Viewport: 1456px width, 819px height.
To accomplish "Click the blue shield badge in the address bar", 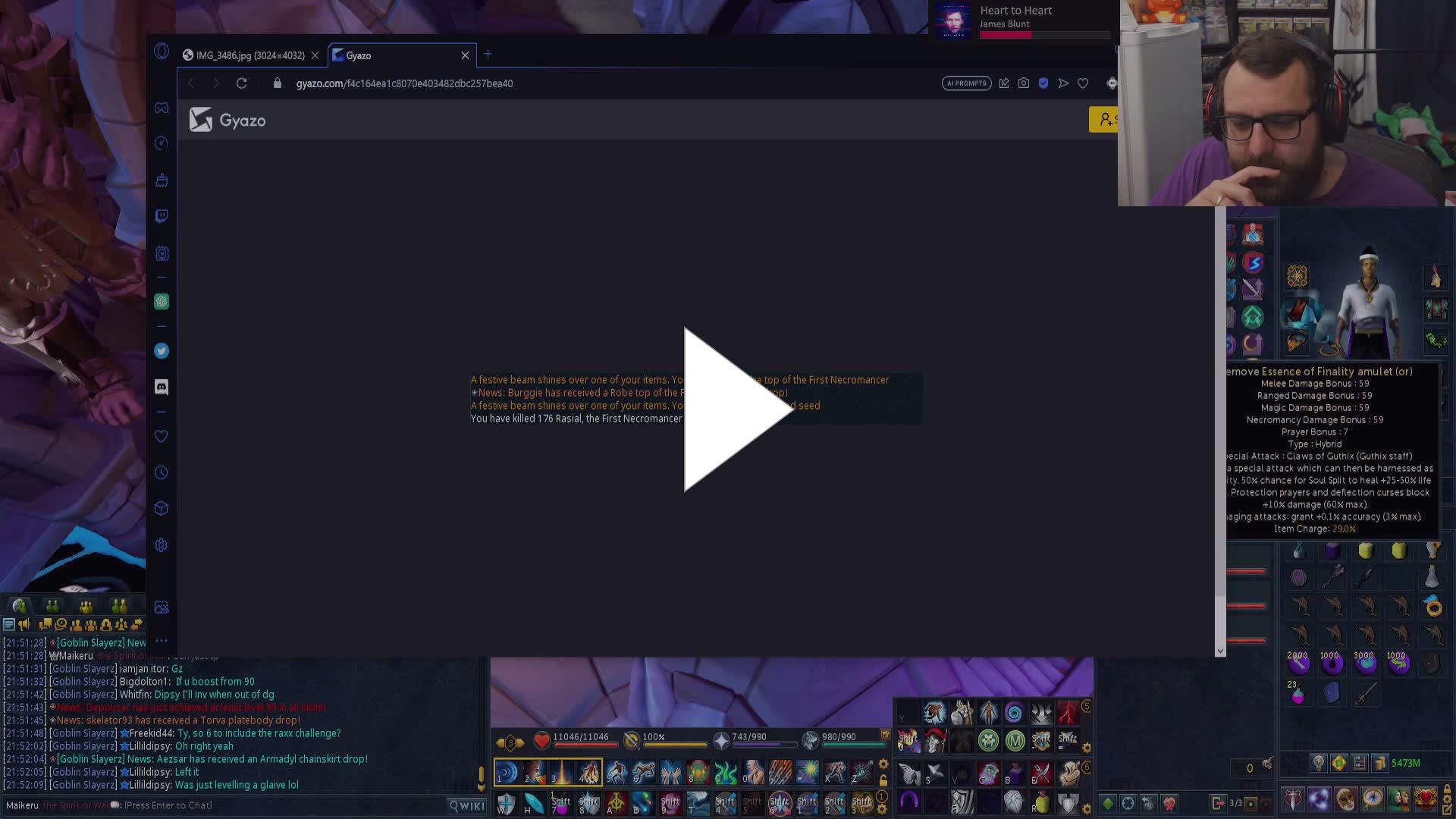I will click(x=1043, y=83).
